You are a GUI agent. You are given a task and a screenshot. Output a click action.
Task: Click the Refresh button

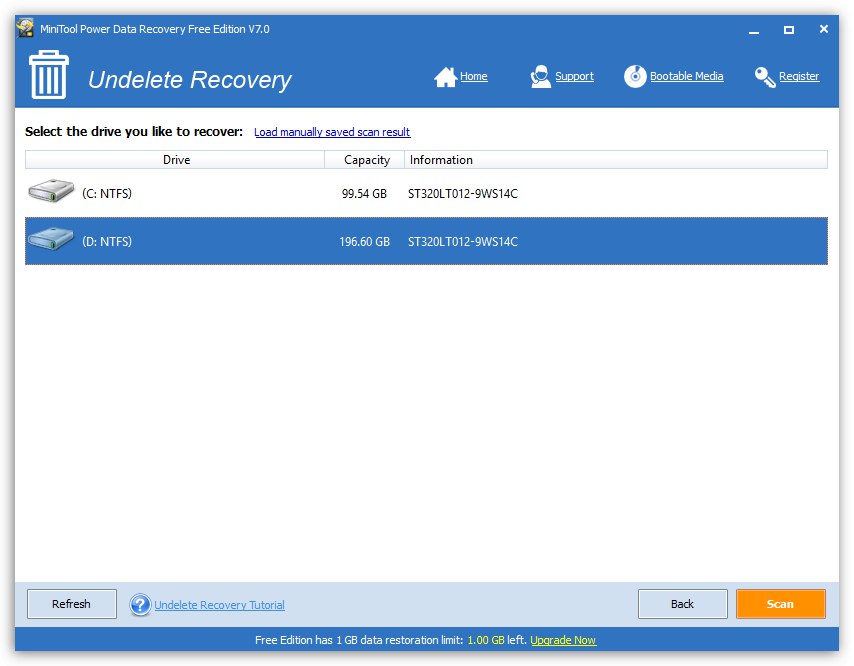[72, 603]
